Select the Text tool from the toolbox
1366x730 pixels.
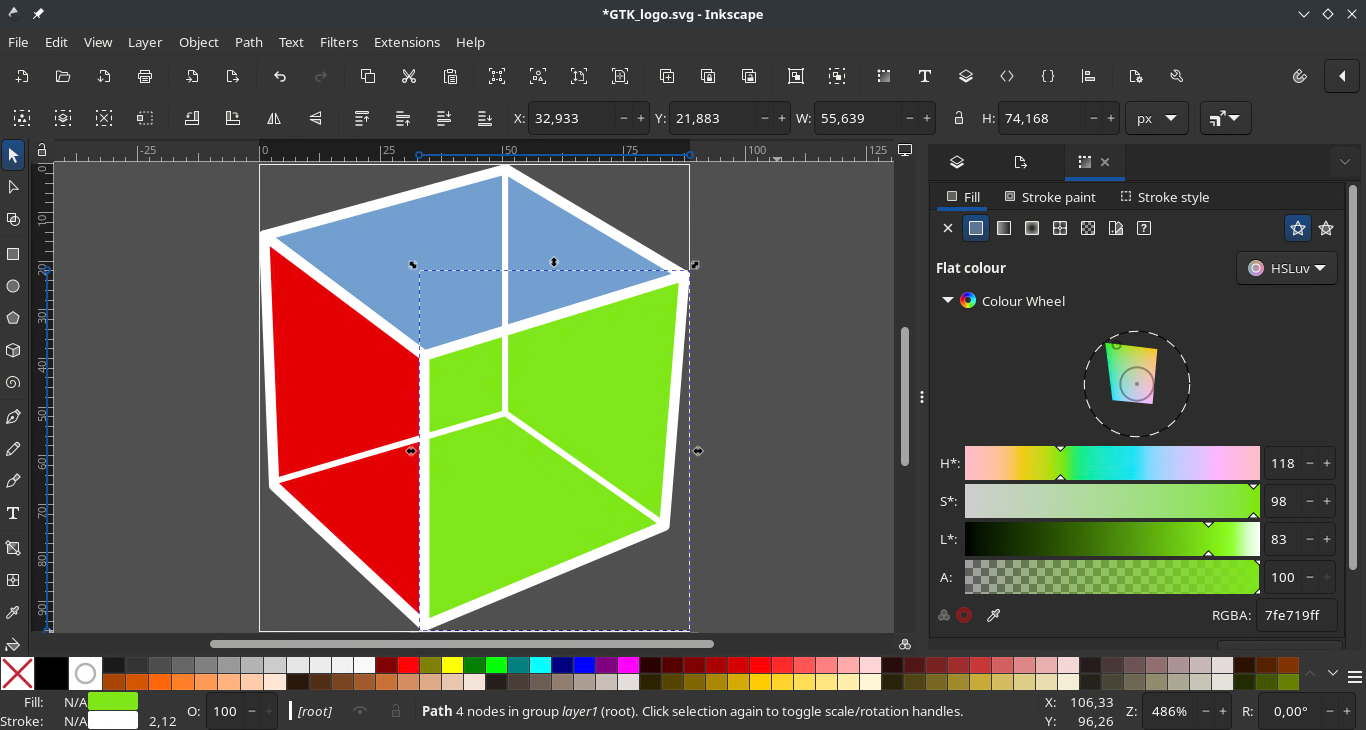pyautogui.click(x=13, y=513)
